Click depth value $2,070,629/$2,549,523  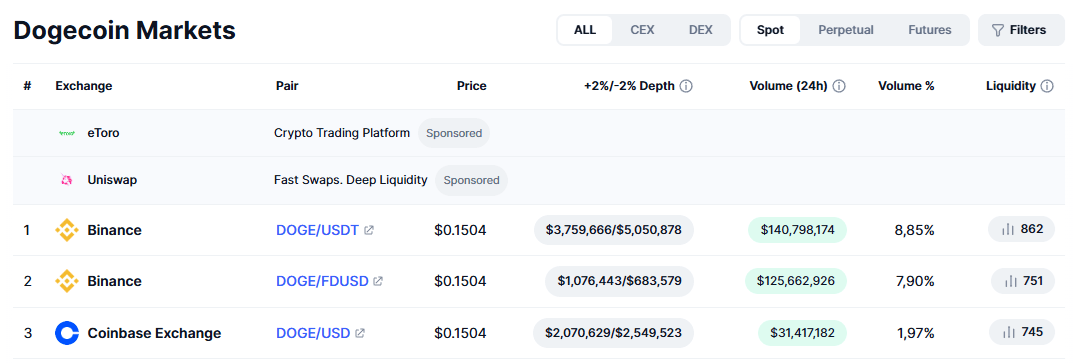[613, 333]
